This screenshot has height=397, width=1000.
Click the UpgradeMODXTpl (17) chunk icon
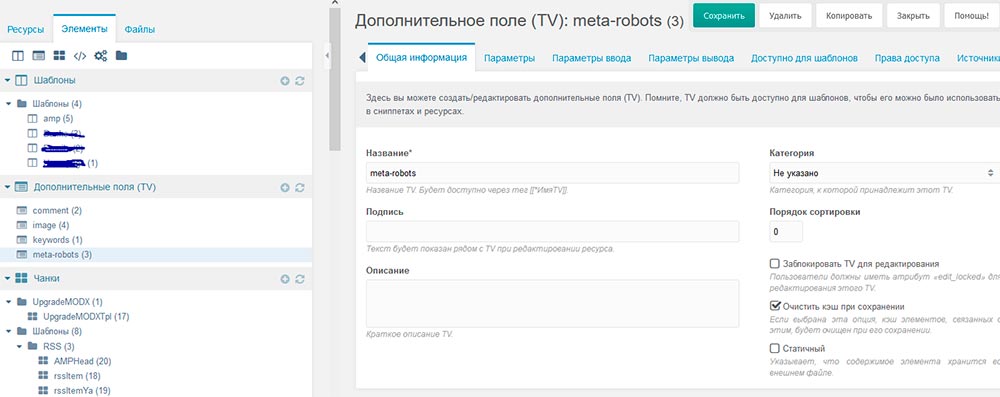(33, 317)
